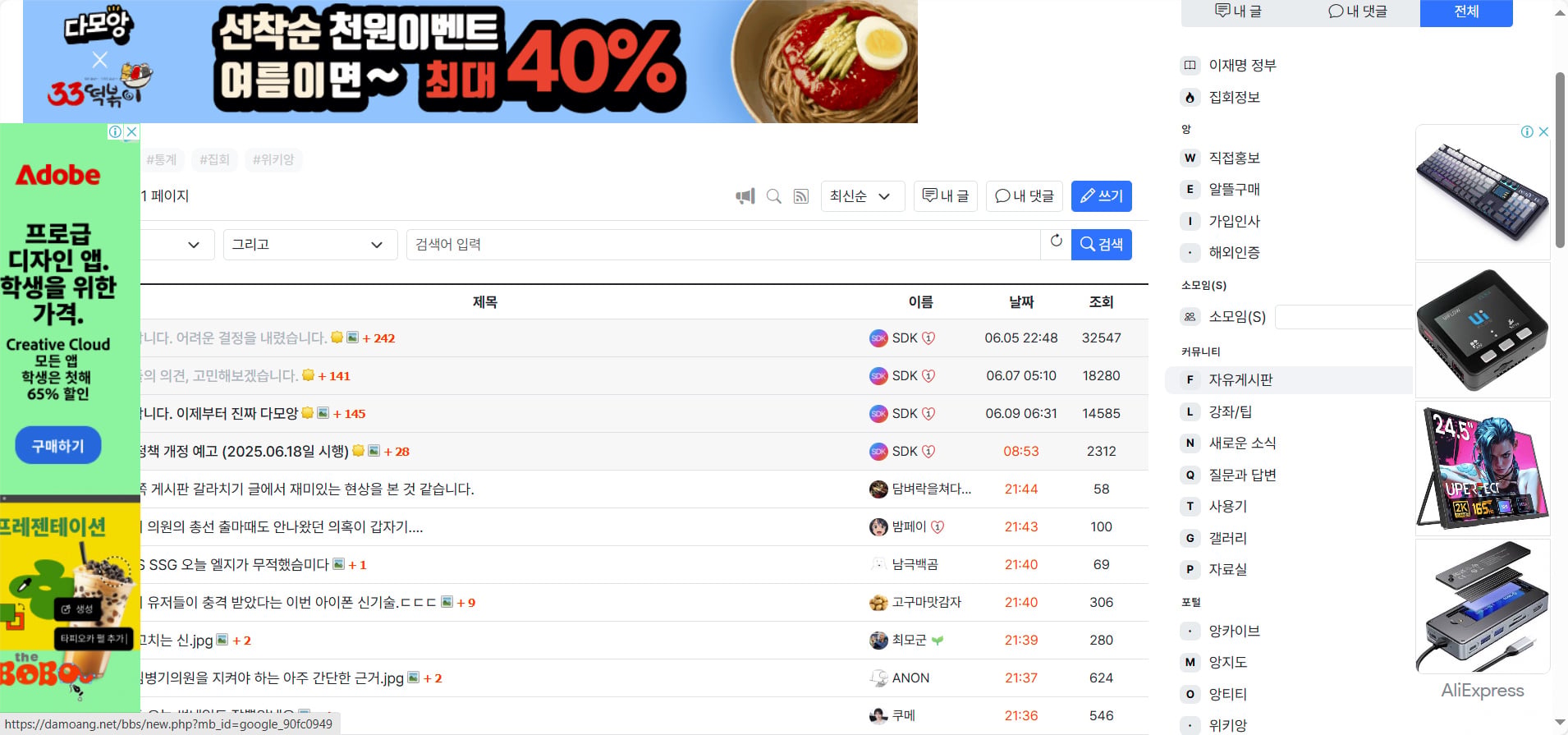Click the search reset refresh icon
The width and height of the screenshot is (1568, 735).
pos(1056,241)
